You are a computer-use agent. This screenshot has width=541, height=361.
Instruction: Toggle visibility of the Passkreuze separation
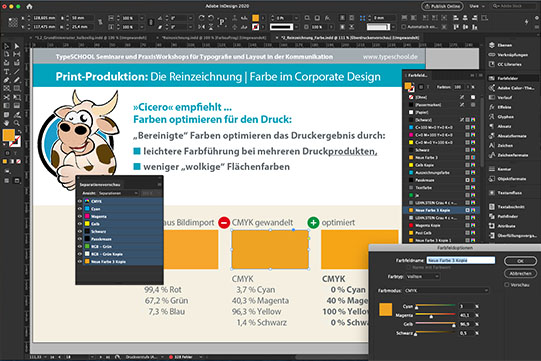(80, 239)
